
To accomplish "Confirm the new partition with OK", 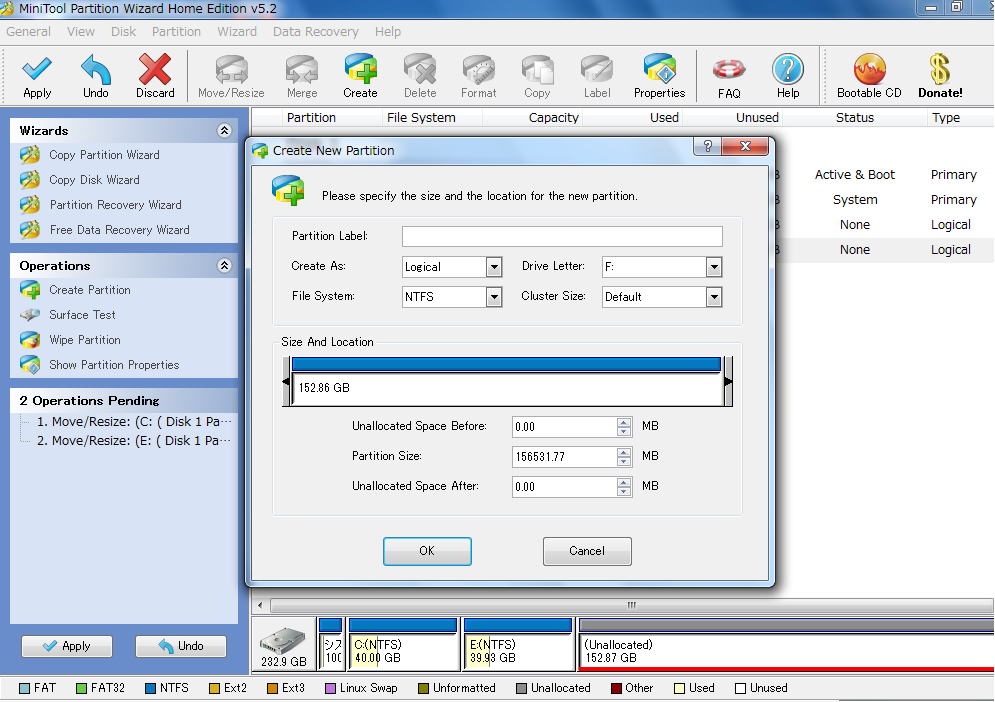I will click(x=427, y=551).
